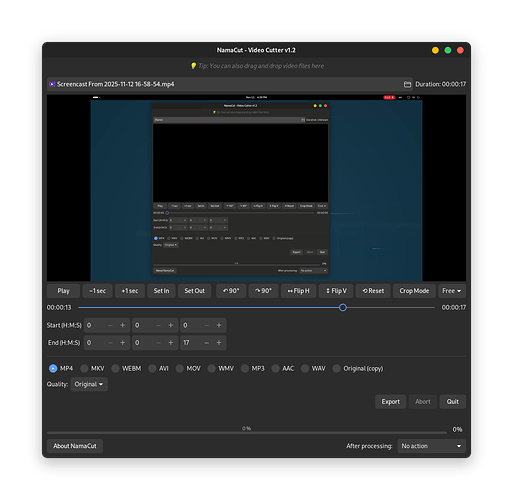Click the current time 00:00:13 label
512x500 pixels.
tap(59, 307)
